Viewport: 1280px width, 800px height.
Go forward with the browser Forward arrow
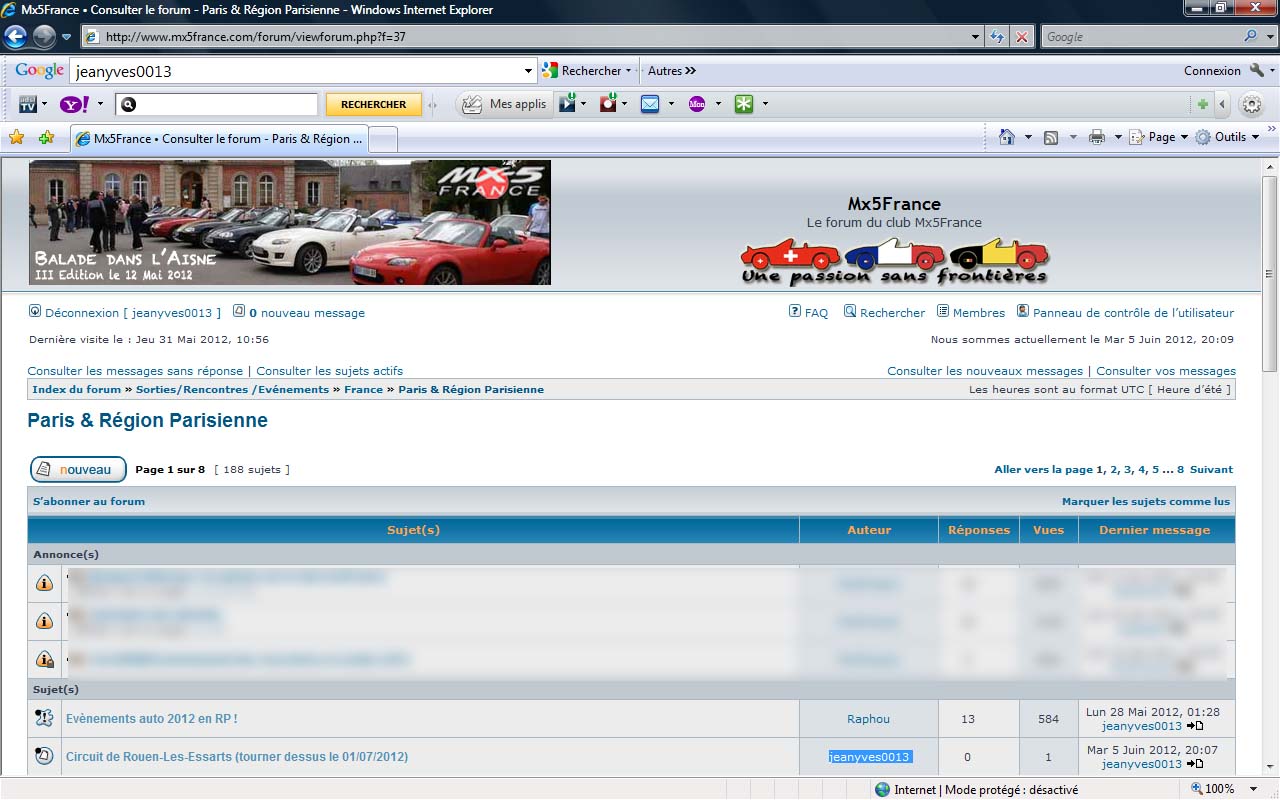pyautogui.click(x=44, y=37)
